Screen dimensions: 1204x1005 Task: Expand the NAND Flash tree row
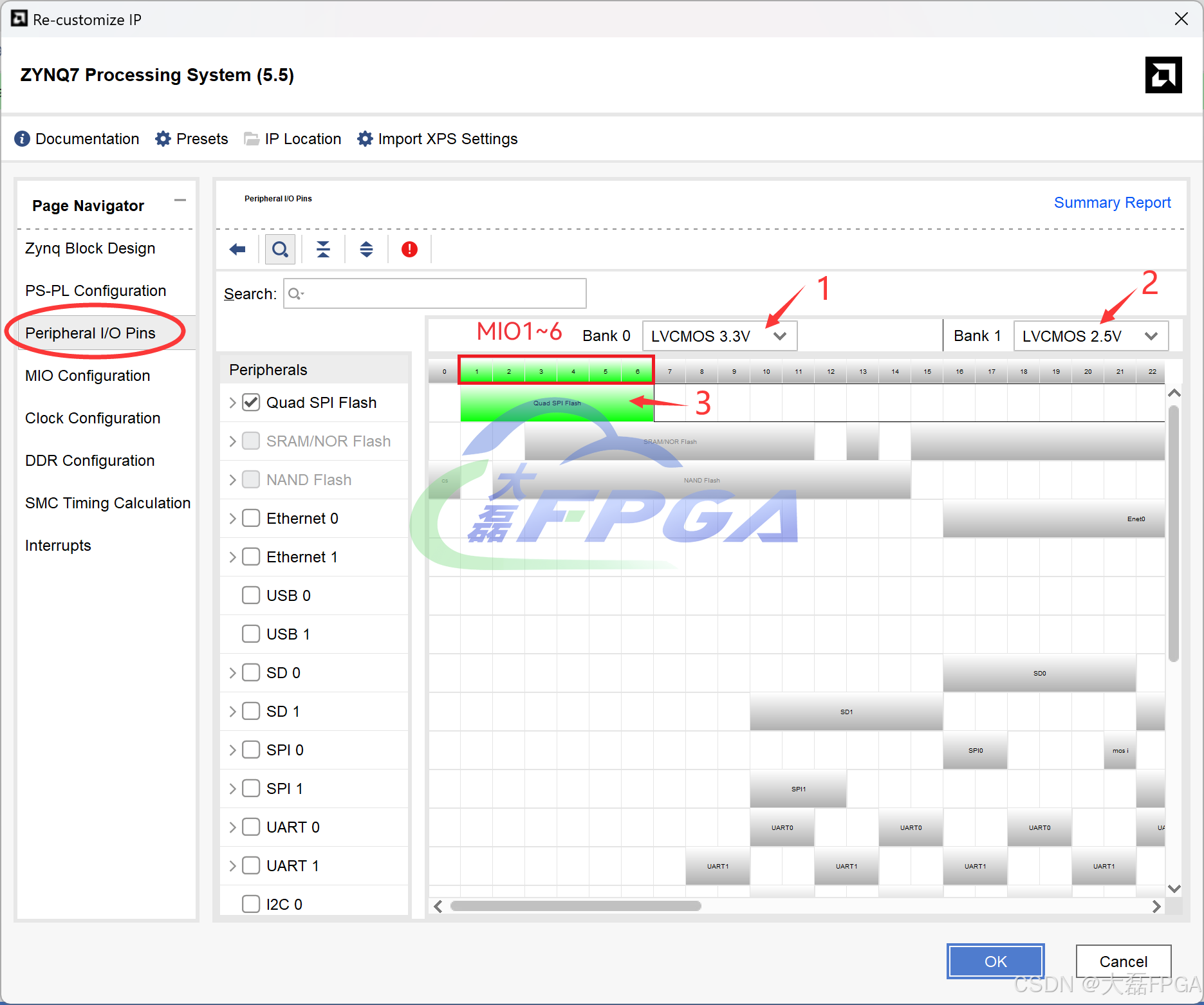pos(232,480)
